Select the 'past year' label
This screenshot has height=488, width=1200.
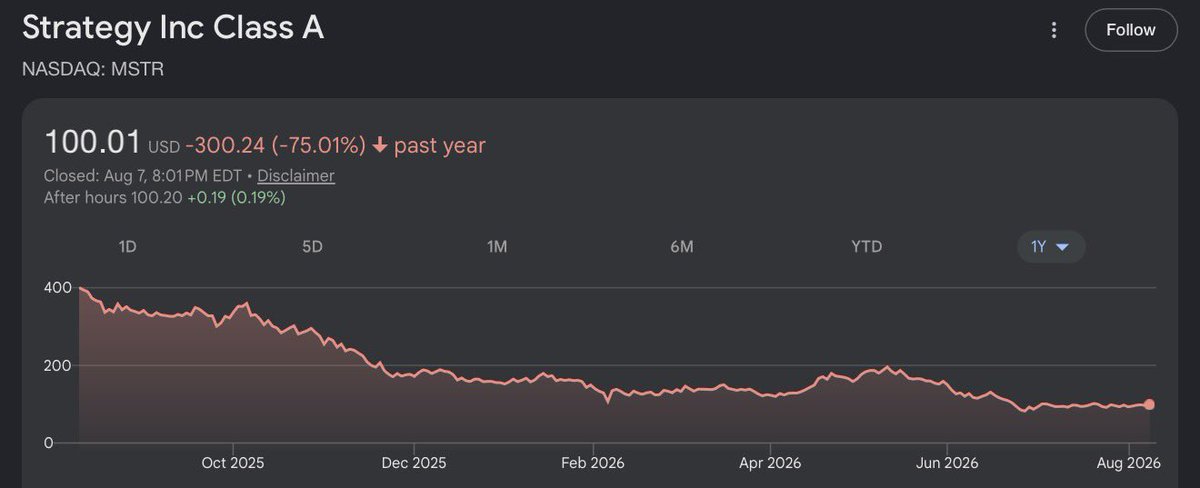click(439, 145)
